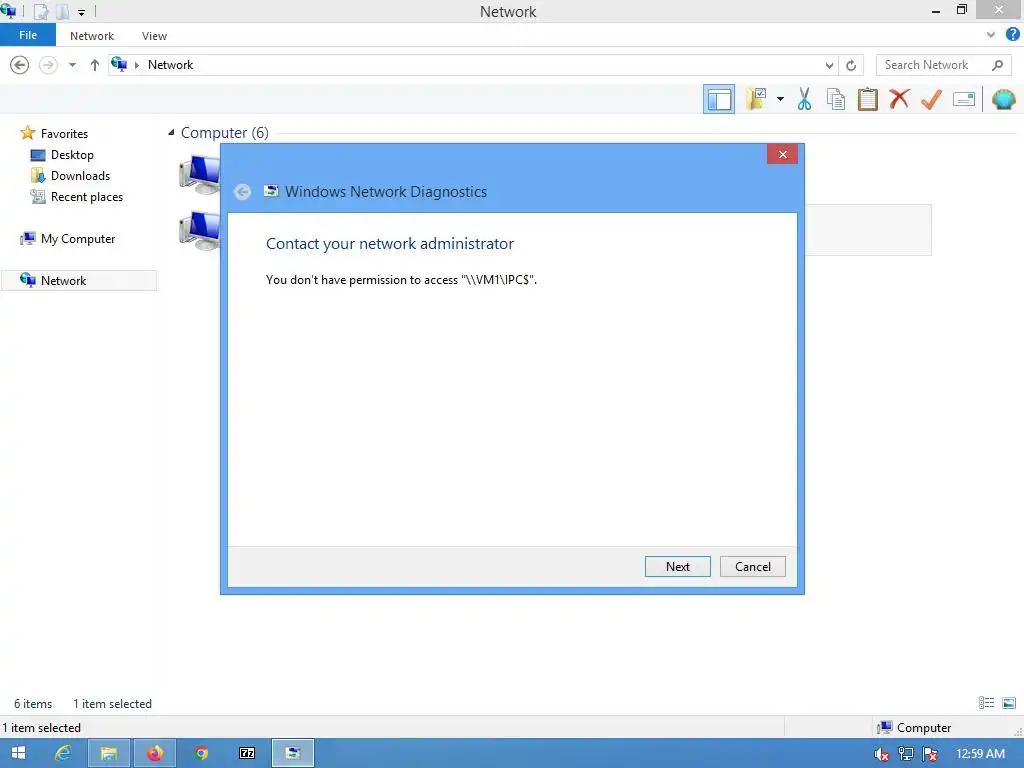The image size is (1024, 768).
Task: Select Favorites in the navigation pane
Action: [64, 133]
